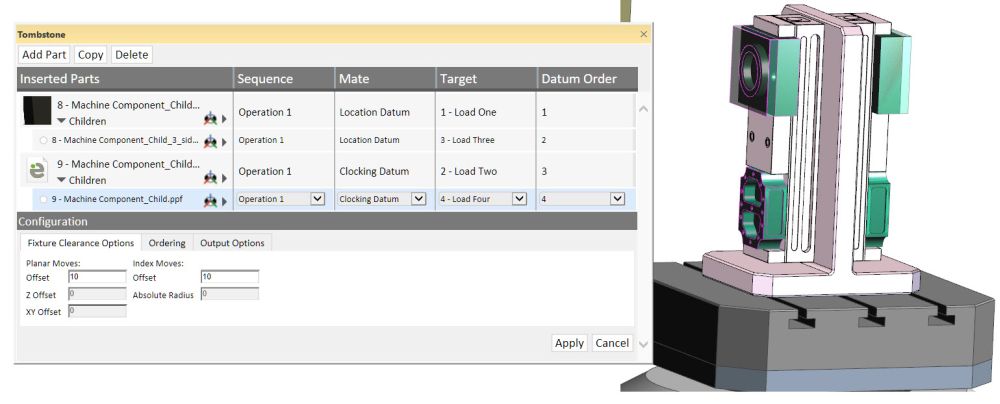Click the transform icon on part 9 parent row
The width and height of the screenshot is (1000, 404).
(x=210, y=178)
